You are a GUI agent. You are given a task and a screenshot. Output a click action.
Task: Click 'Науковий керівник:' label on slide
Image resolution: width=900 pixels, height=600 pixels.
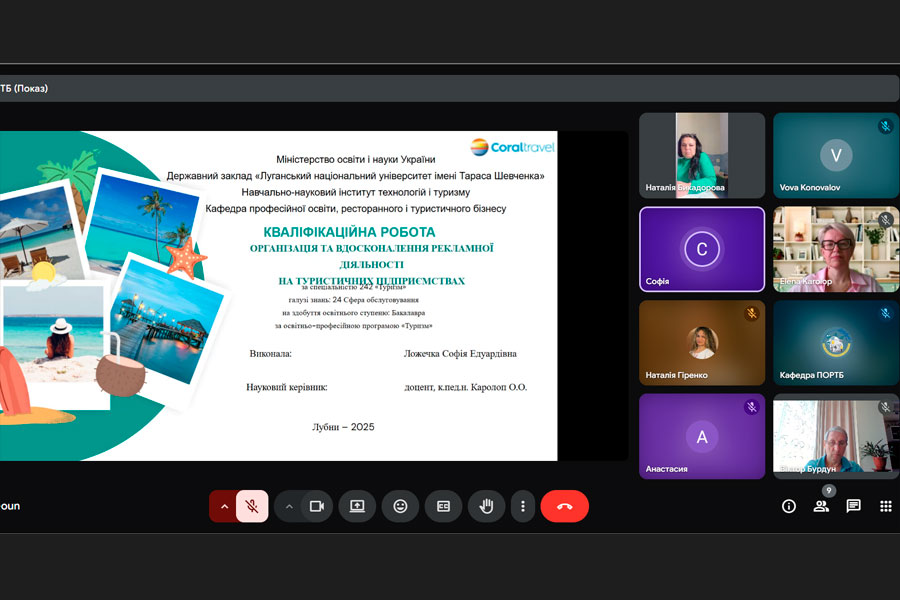point(286,387)
